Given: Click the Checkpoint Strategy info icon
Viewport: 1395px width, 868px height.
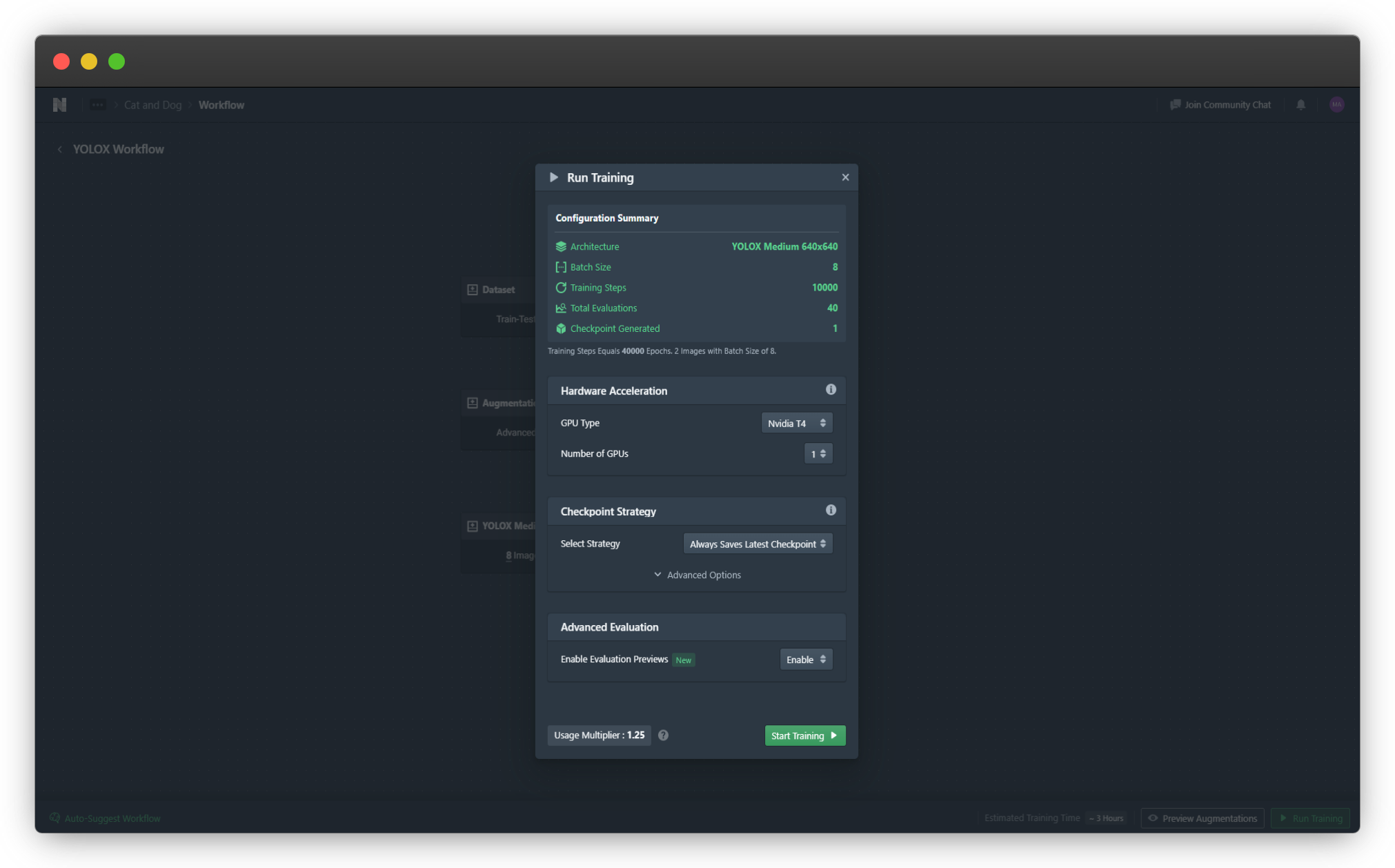Looking at the screenshot, I should (x=831, y=511).
